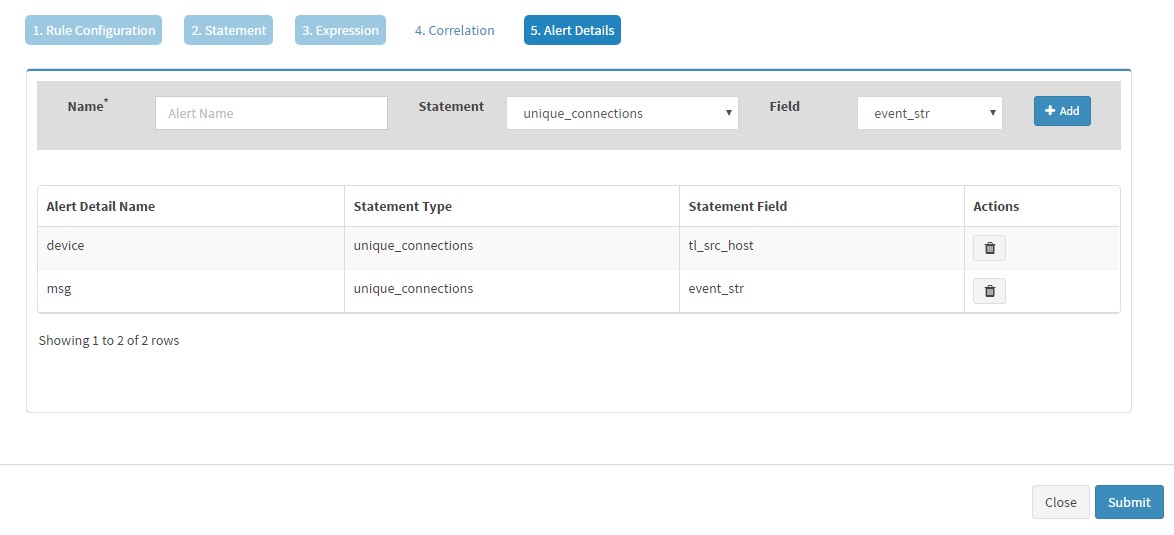Select the Correlation step tab
The height and width of the screenshot is (535, 1174).
[454, 31]
